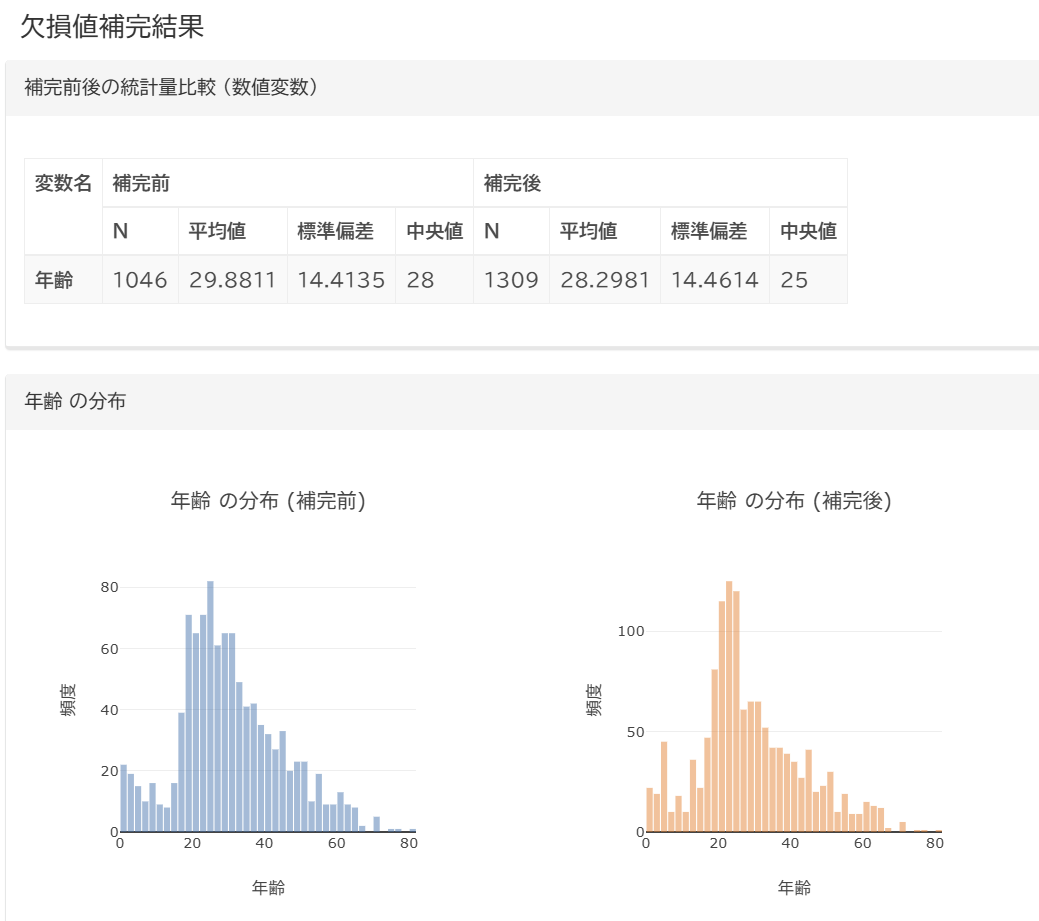Image resolution: width=1039 pixels, height=921 pixels.
Task: Click the 14.4614 standard deviation cell
Action: click(715, 280)
